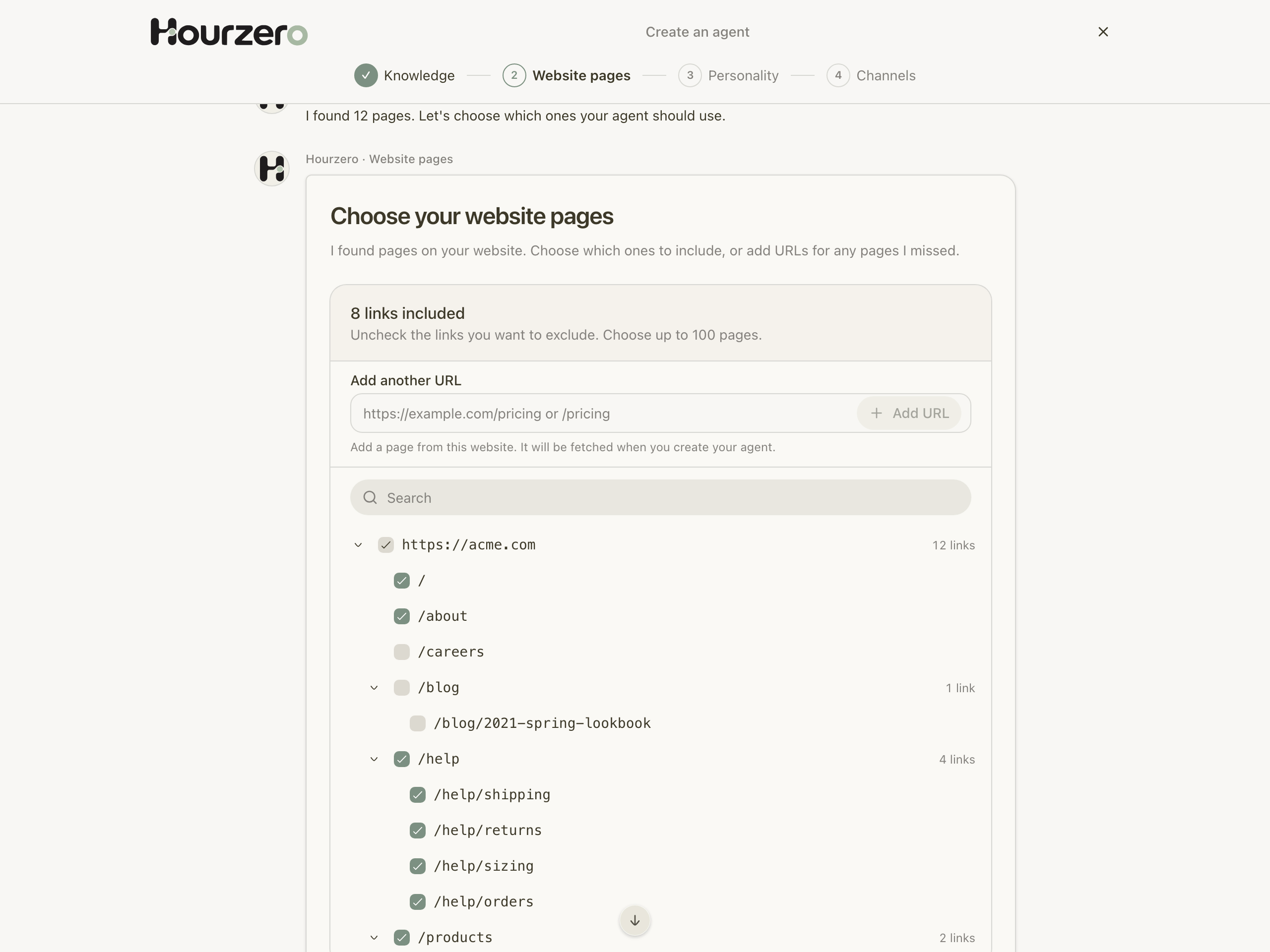Uncheck the /products folder checkbox
The height and width of the screenshot is (952, 1270).
[x=402, y=938]
